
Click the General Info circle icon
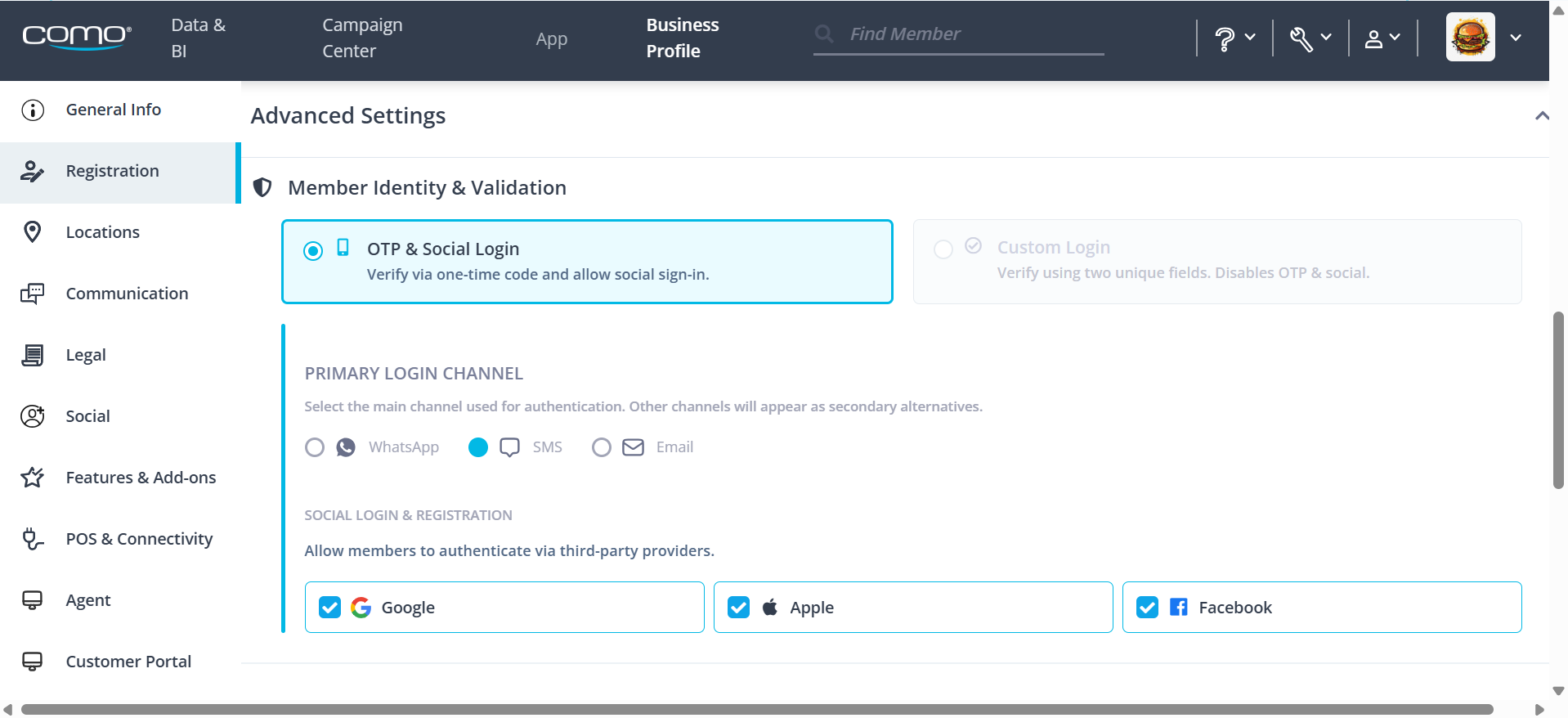(33, 110)
